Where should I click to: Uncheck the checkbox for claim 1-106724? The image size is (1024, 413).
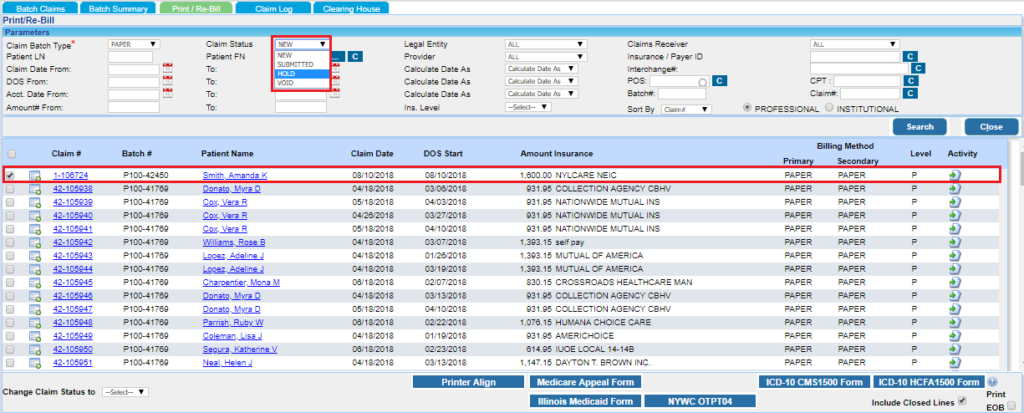coord(11,175)
